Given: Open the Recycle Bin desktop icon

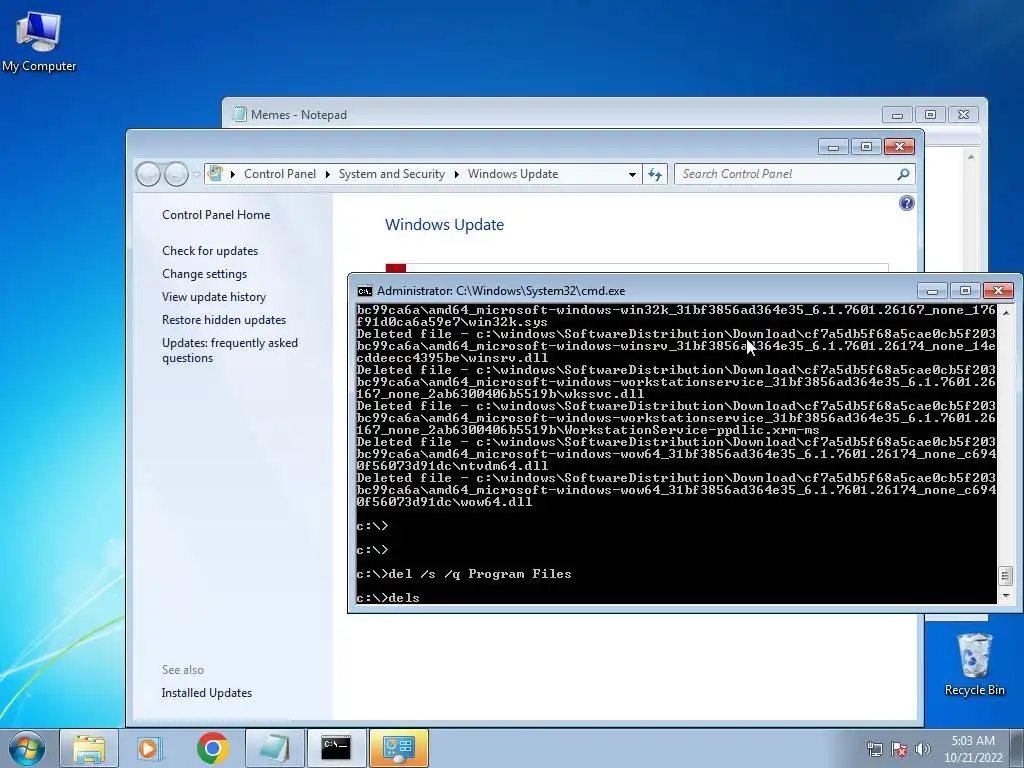Looking at the screenshot, I should (974, 664).
